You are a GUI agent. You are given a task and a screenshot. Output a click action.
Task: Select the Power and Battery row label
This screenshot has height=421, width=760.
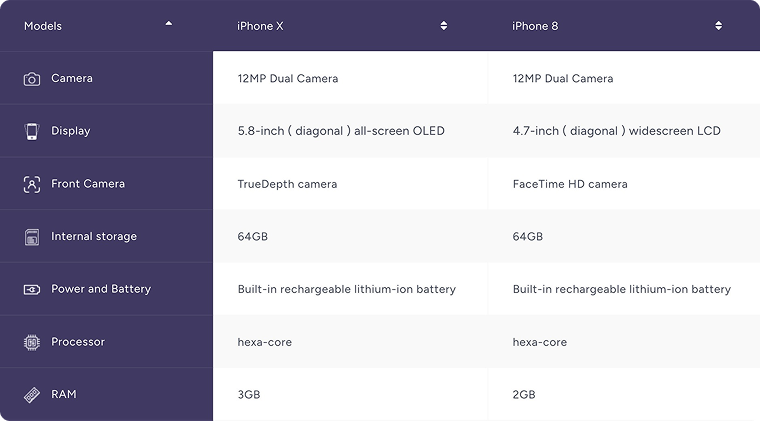pyautogui.click(x=101, y=289)
